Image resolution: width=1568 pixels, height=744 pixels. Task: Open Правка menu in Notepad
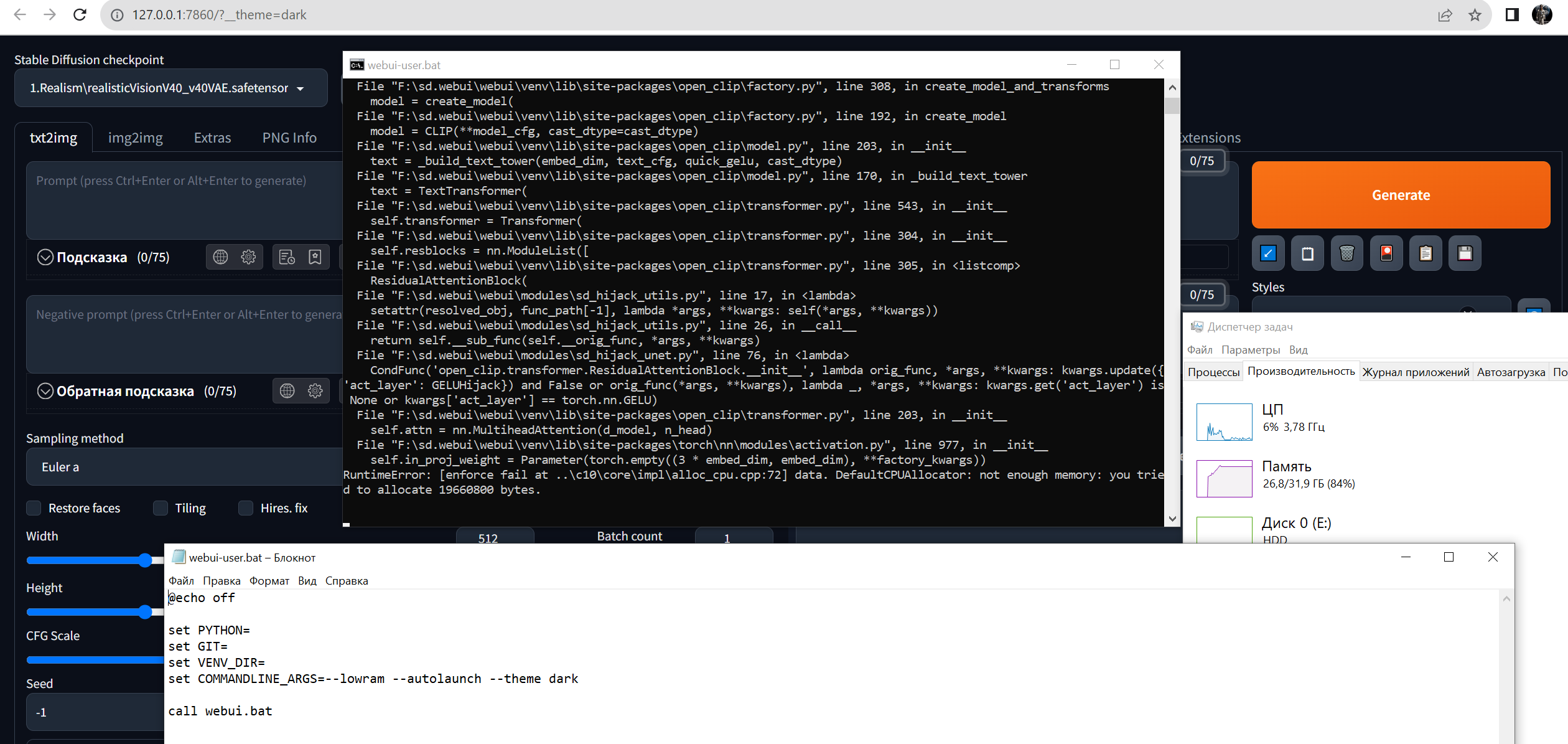pyautogui.click(x=221, y=580)
